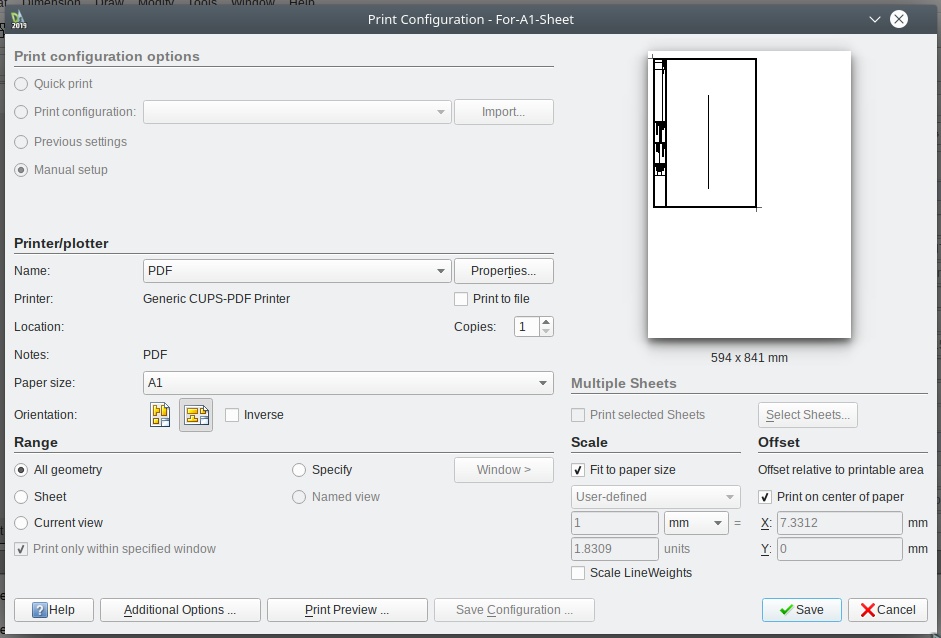Viewport: 941px width, 638px height.
Task: Decrease Copies with down arrow
Action: (546, 331)
